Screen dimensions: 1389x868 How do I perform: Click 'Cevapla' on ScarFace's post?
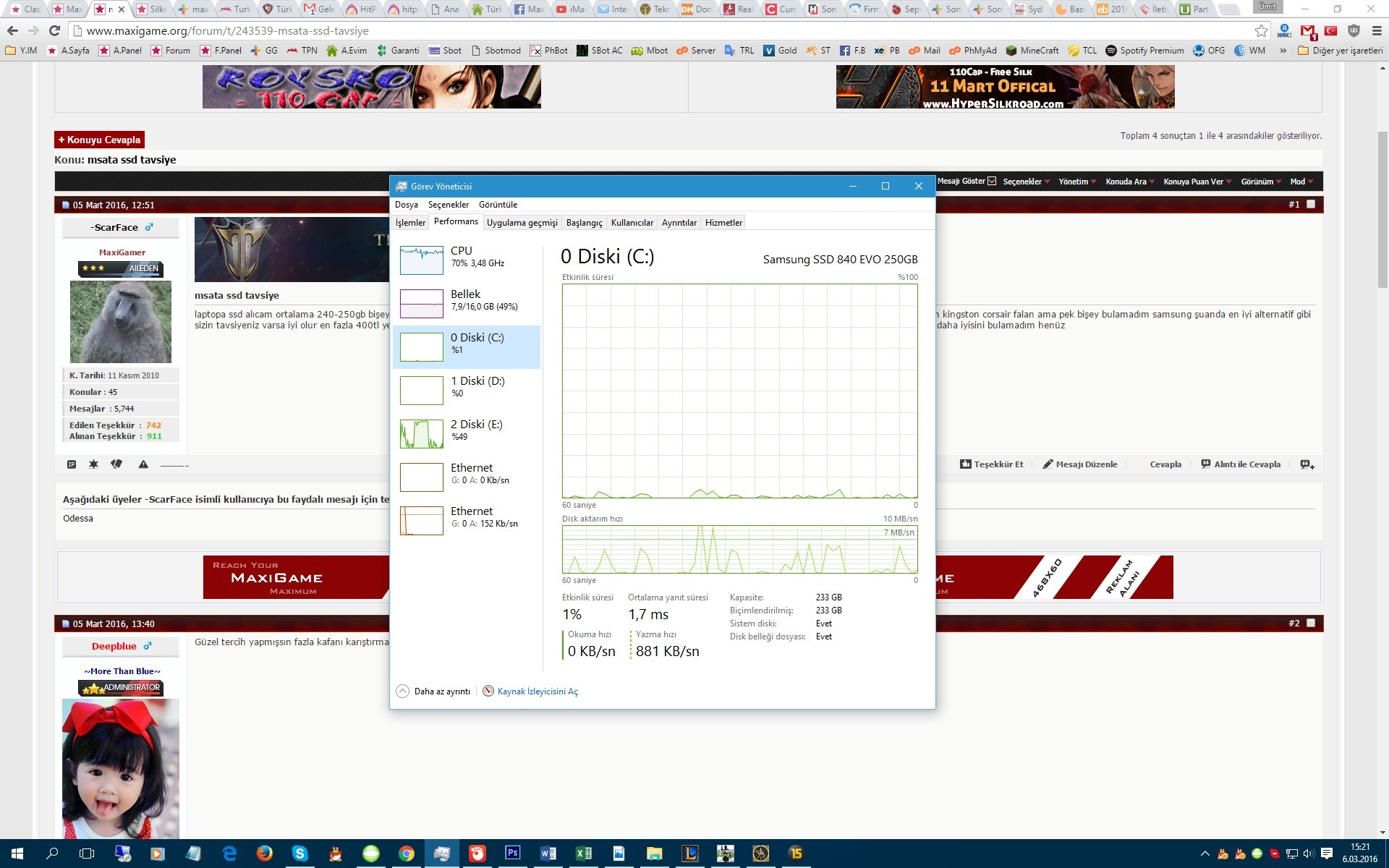1165,464
